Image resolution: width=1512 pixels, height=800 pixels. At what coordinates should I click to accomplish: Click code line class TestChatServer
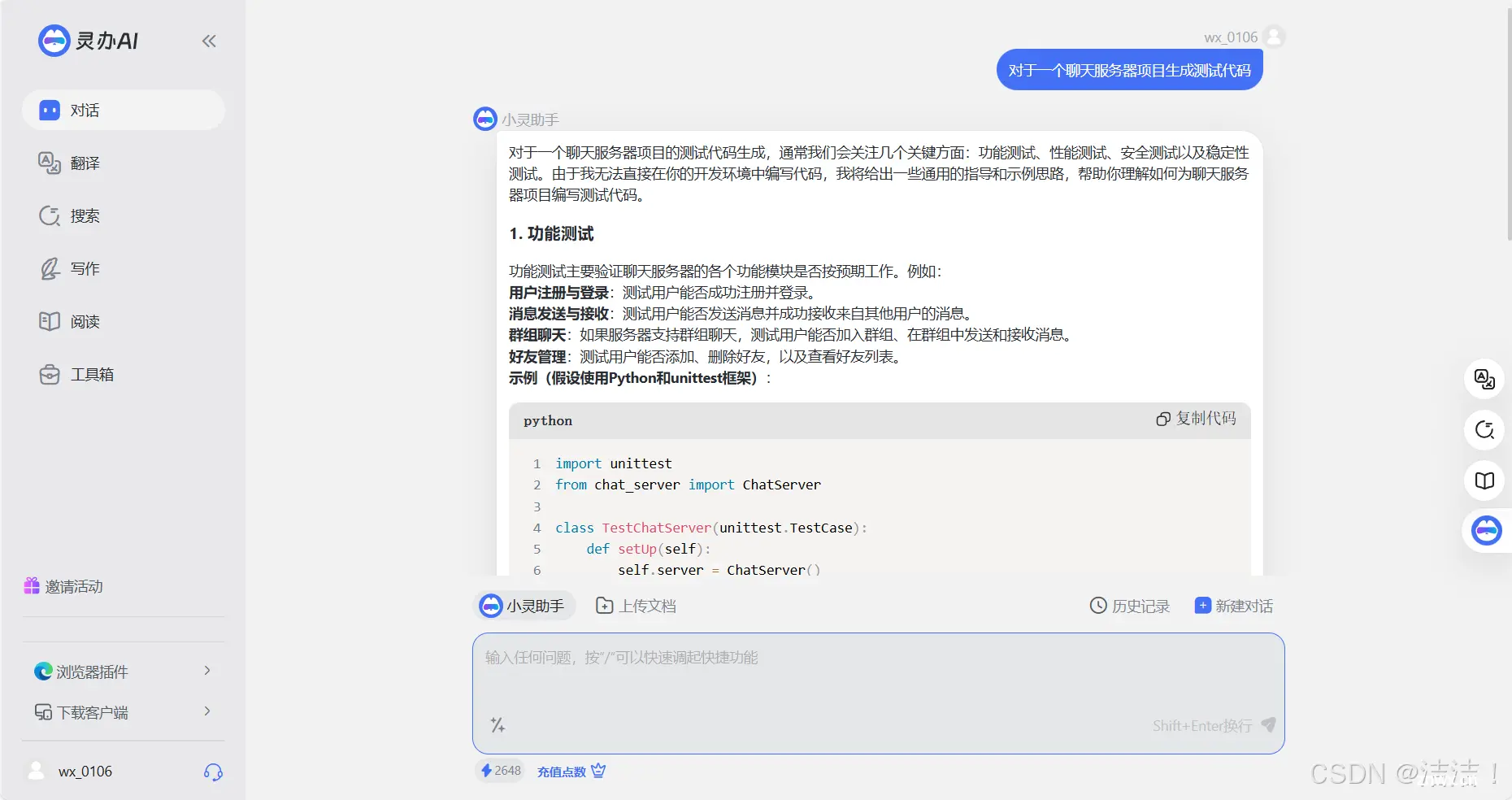tap(711, 528)
